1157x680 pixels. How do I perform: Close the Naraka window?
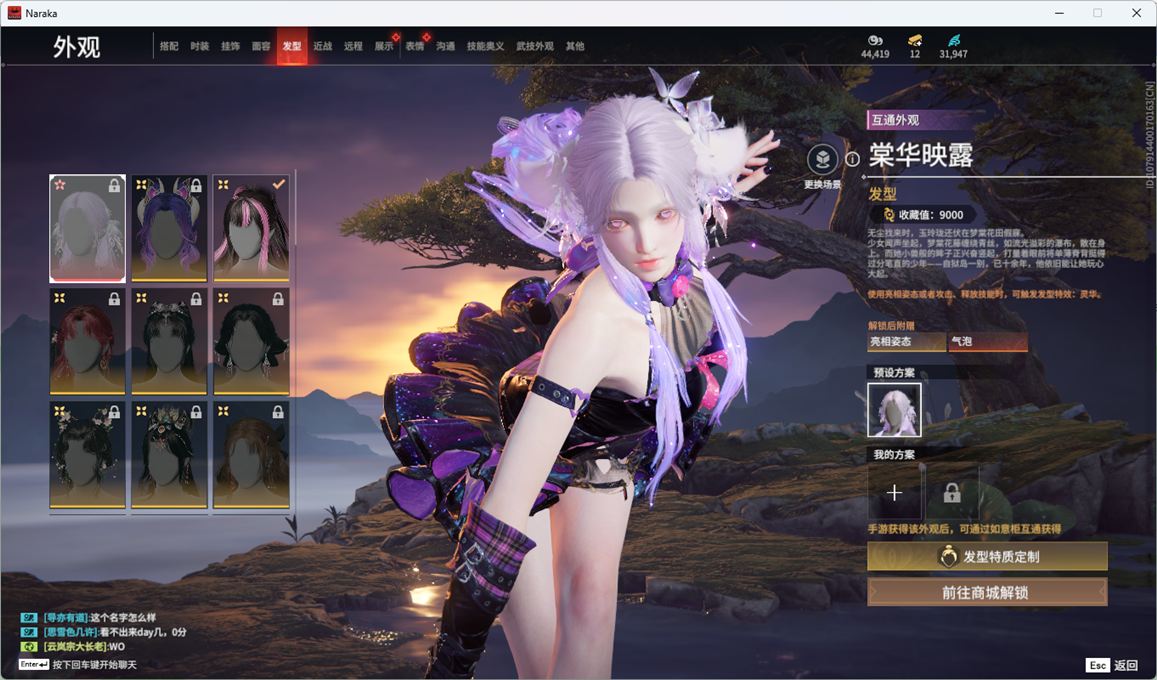tap(1136, 13)
